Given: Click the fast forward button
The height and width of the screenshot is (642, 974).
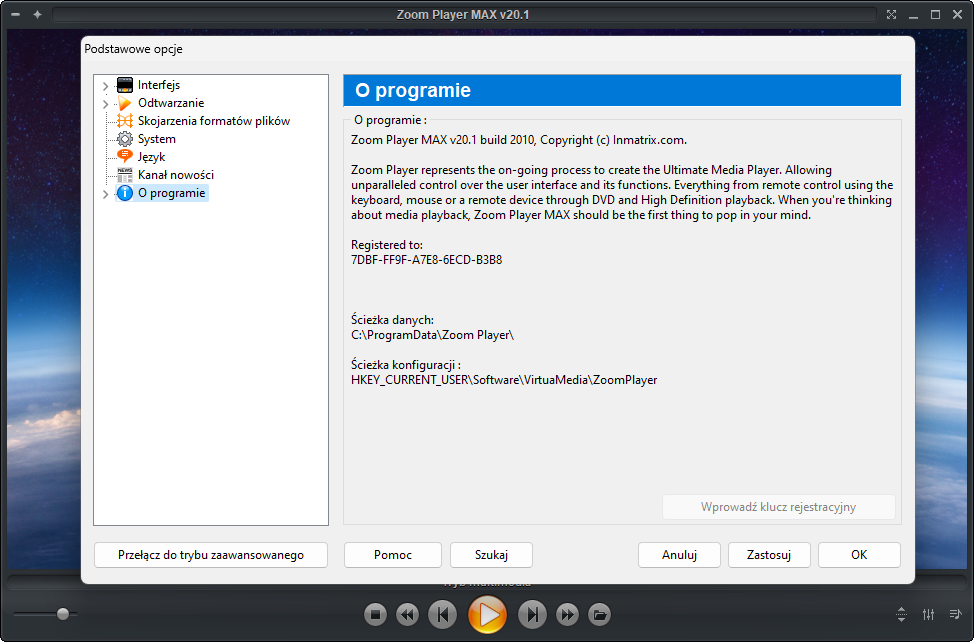Looking at the screenshot, I should coord(567,615).
